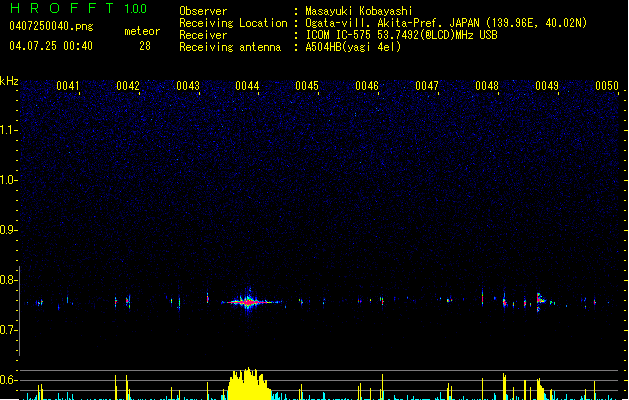
Task: Click the 0041 time marker
Action: coord(67,86)
